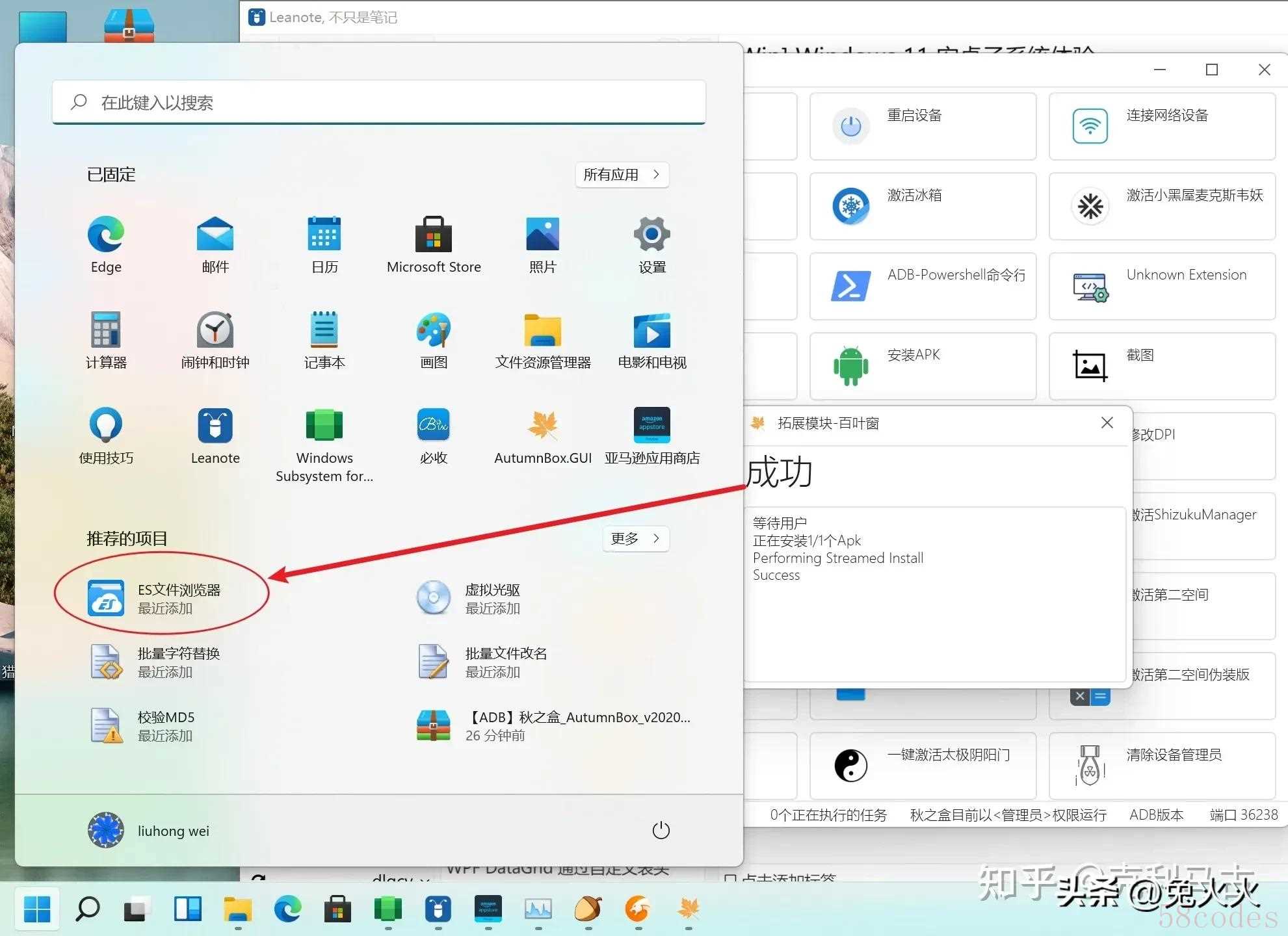The width and height of the screenshot is (1288, 936).
Task: Click 激活冰箱 snowflake tile
Action: [923, 206]
